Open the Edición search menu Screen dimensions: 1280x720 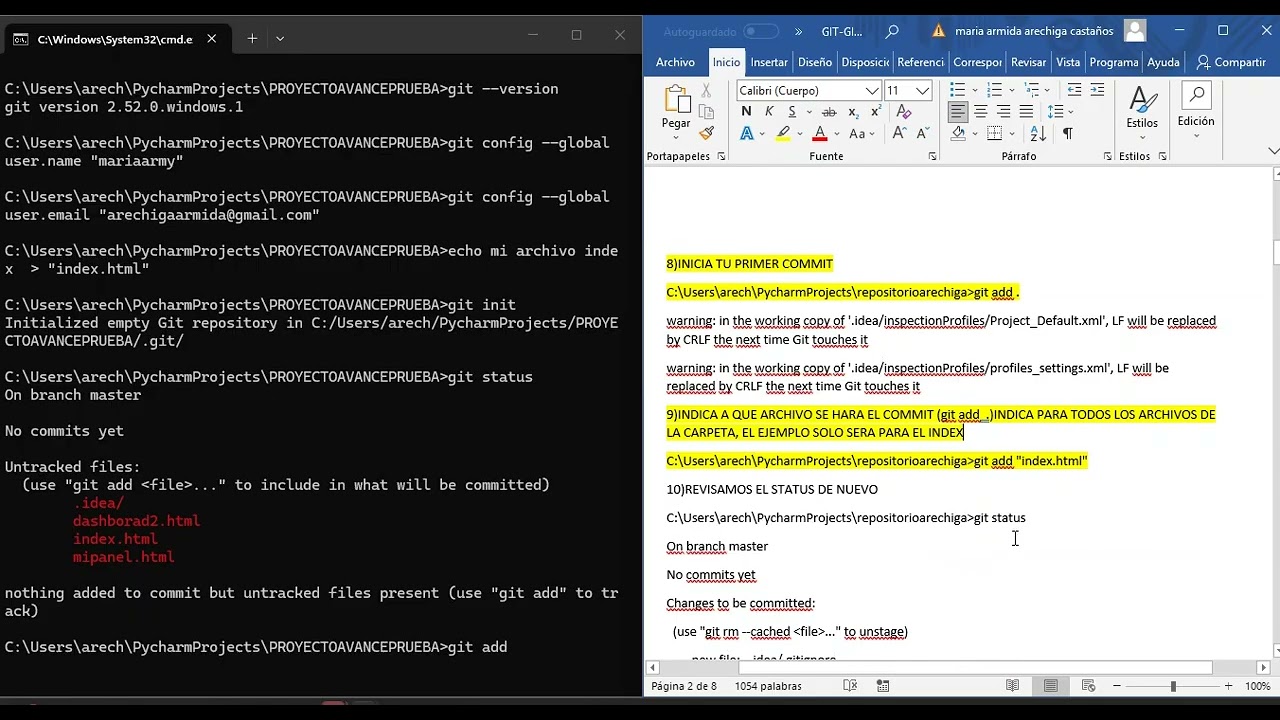click(1196, 111)
